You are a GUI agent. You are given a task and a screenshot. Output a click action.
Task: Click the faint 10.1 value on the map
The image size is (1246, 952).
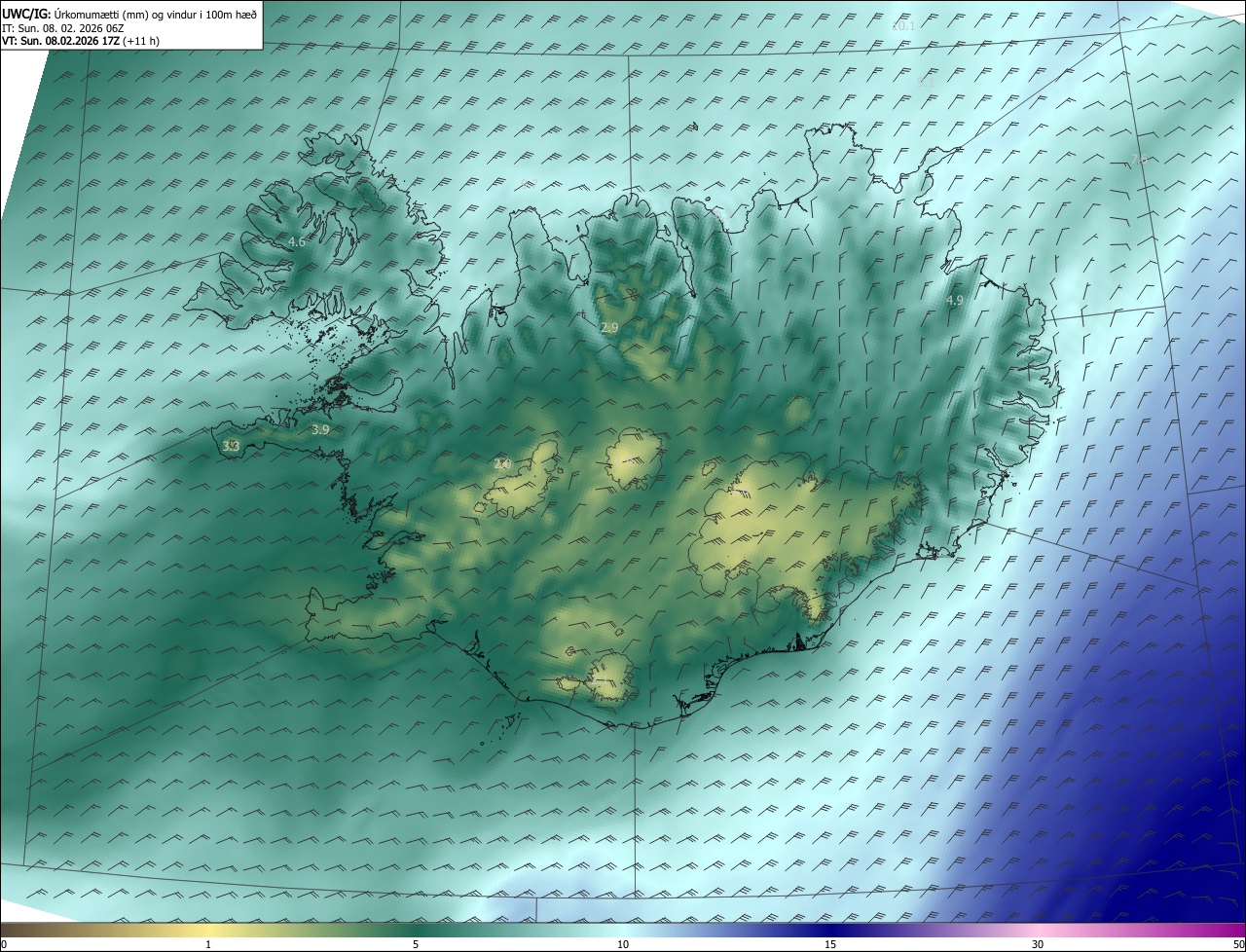903,26
